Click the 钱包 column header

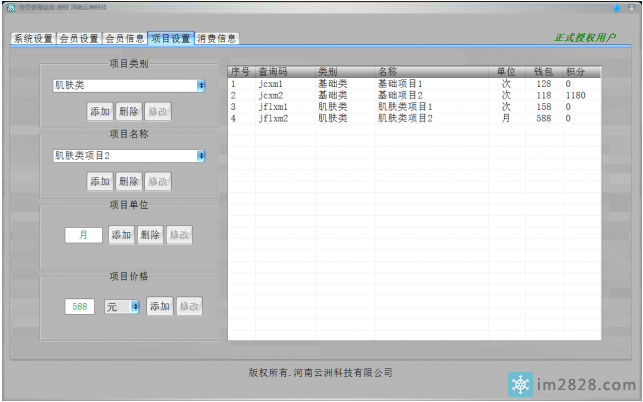click(x=543, y=72)
